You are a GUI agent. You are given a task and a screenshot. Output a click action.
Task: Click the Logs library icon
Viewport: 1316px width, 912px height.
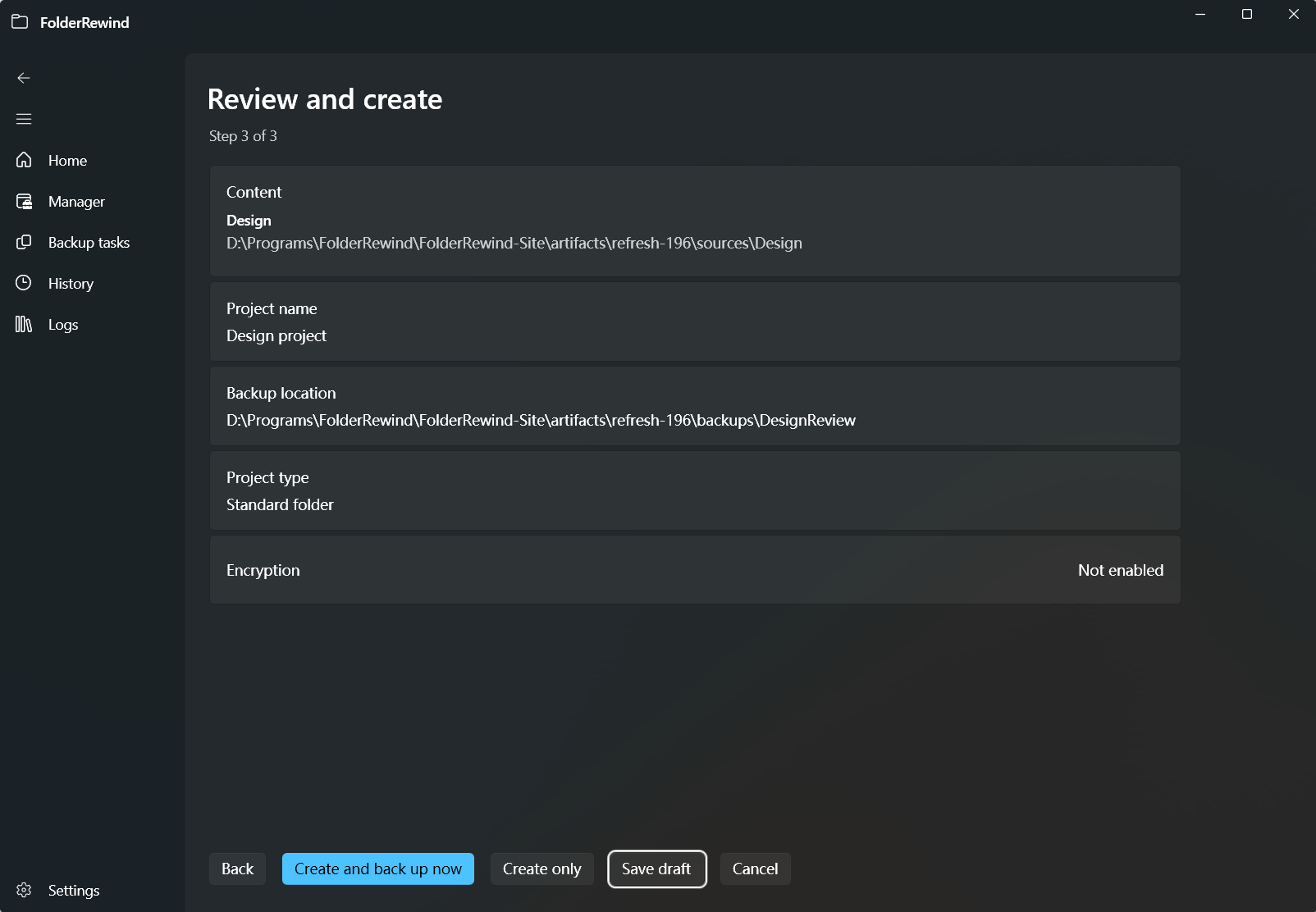tap(24, 324)
